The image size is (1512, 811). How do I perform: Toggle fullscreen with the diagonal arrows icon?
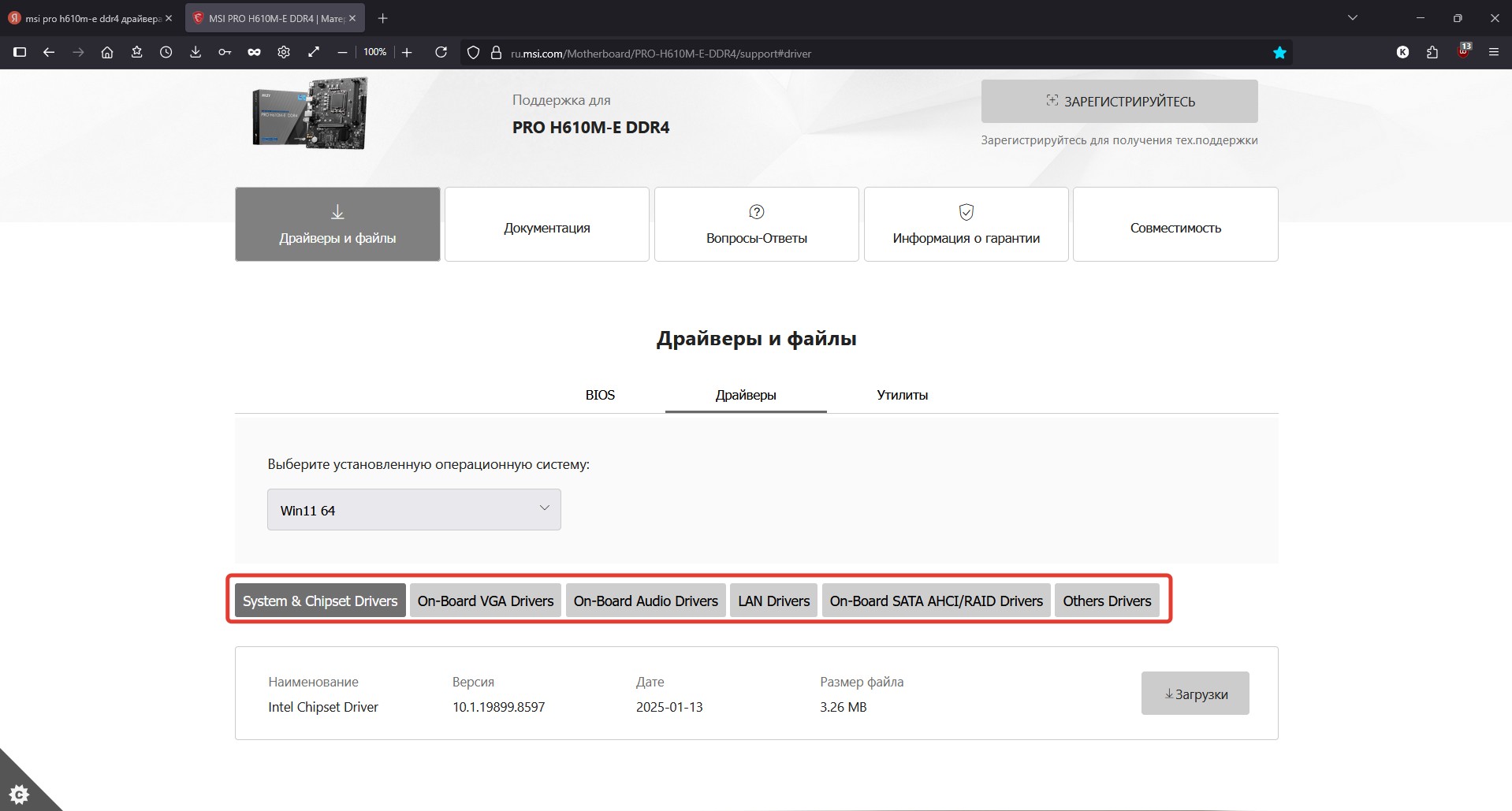pos(313,52)
